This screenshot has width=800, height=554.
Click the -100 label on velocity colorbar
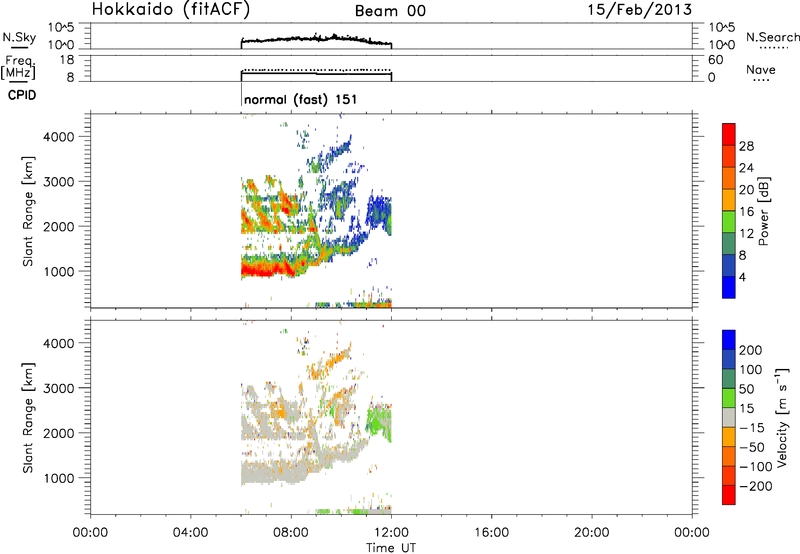[754, 467]
